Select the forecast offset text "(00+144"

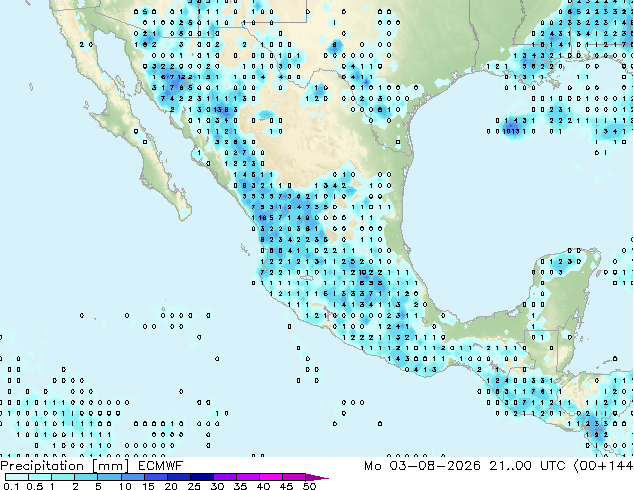(x=603, y=466)
